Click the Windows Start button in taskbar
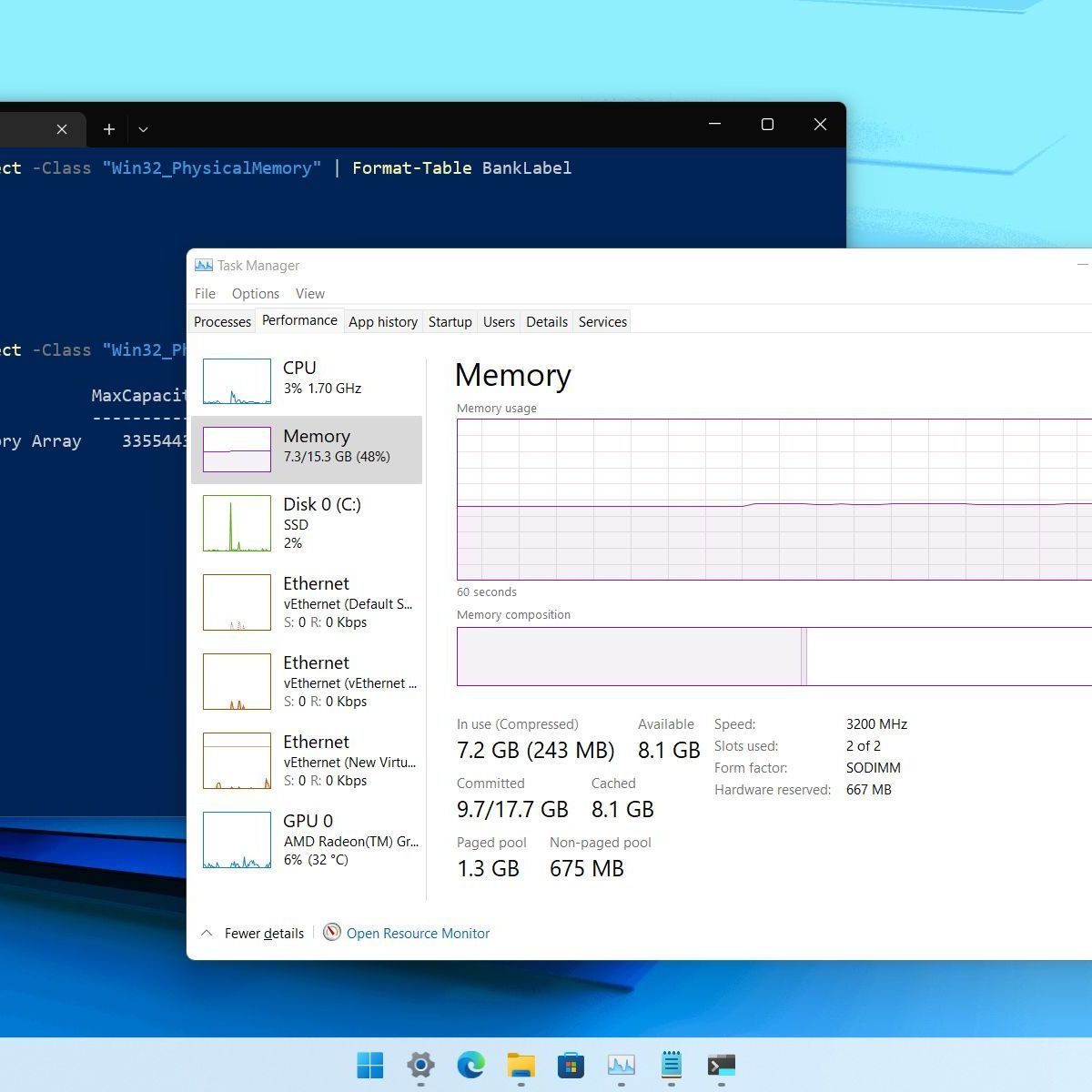Viewport: 1092px width, 1092px height. (370, 1065)
